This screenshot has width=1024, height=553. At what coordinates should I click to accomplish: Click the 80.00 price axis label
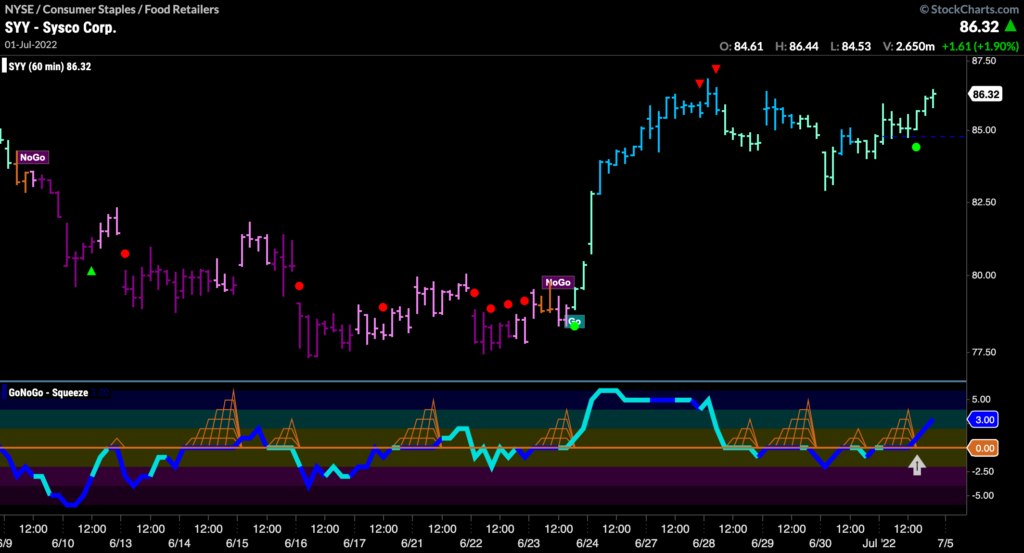984,275
